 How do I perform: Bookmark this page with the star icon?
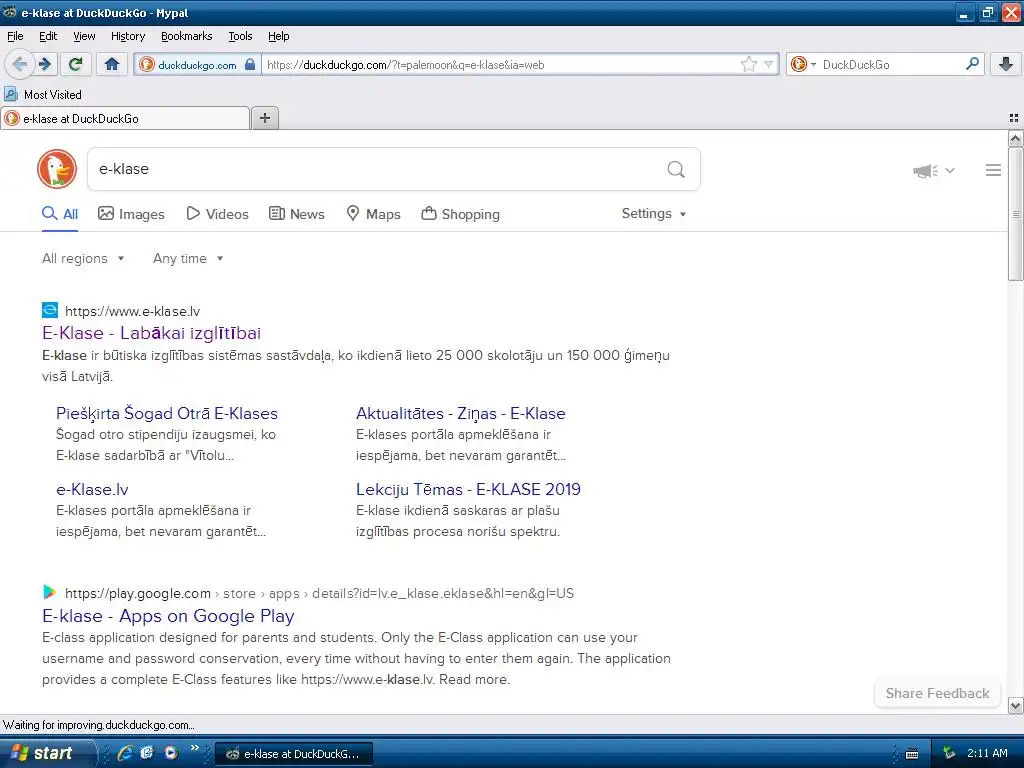[x=748, y=64]
